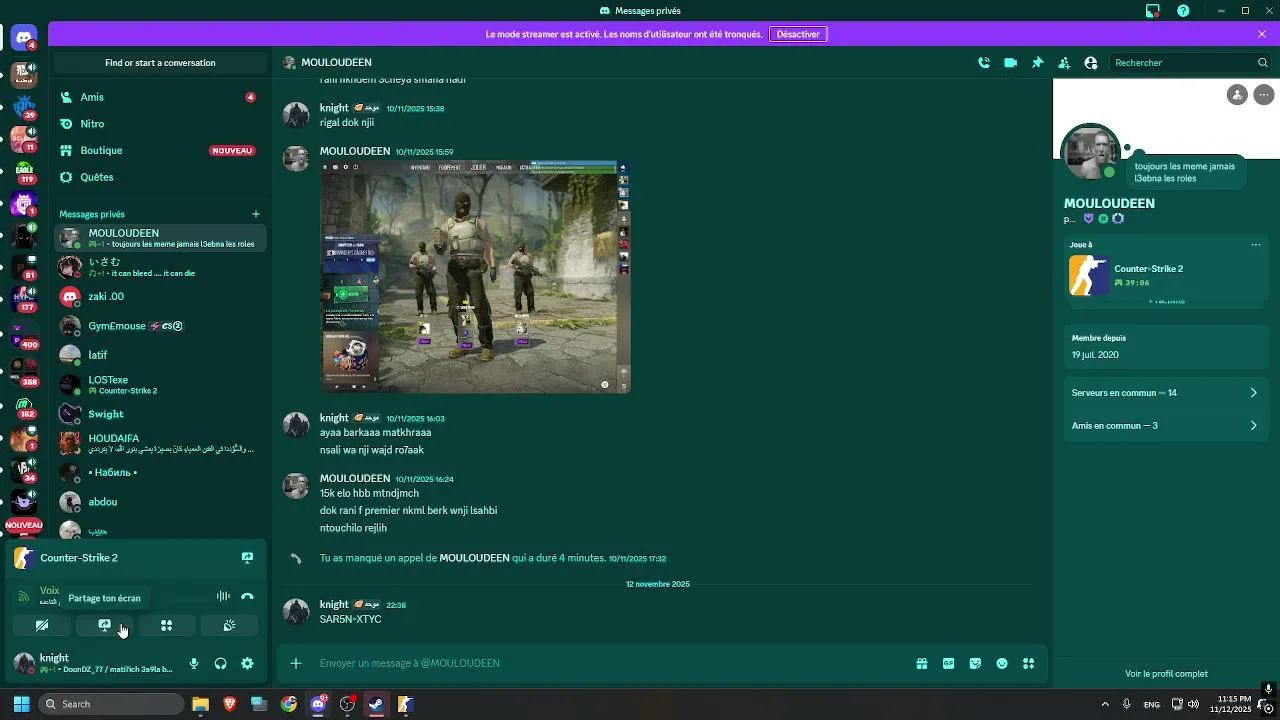Screen dimensions: 1280x720
Task: Open the emoji picker
Action: pyautogui.click(x=1002, y=663)
